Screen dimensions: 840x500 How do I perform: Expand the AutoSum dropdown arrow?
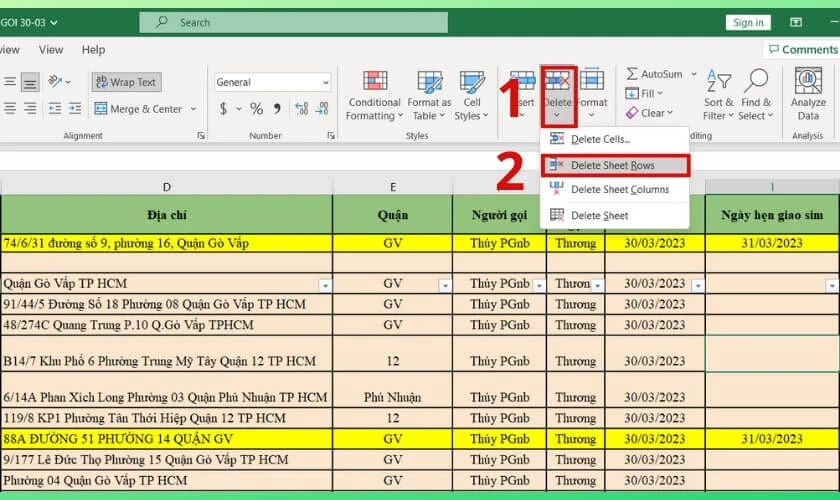click(x=694, y=74)
